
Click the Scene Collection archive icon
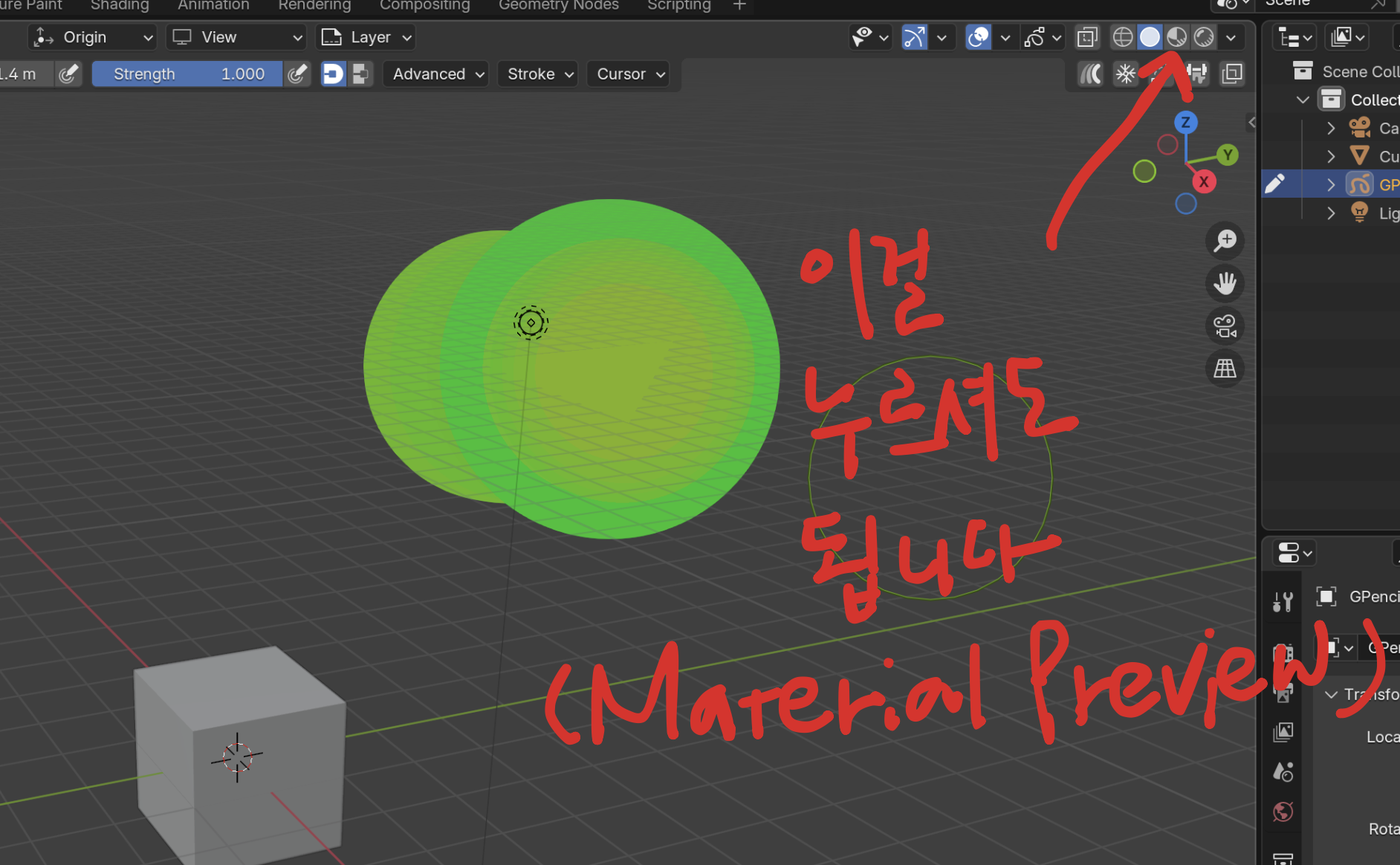click(x=1303, y=71)
